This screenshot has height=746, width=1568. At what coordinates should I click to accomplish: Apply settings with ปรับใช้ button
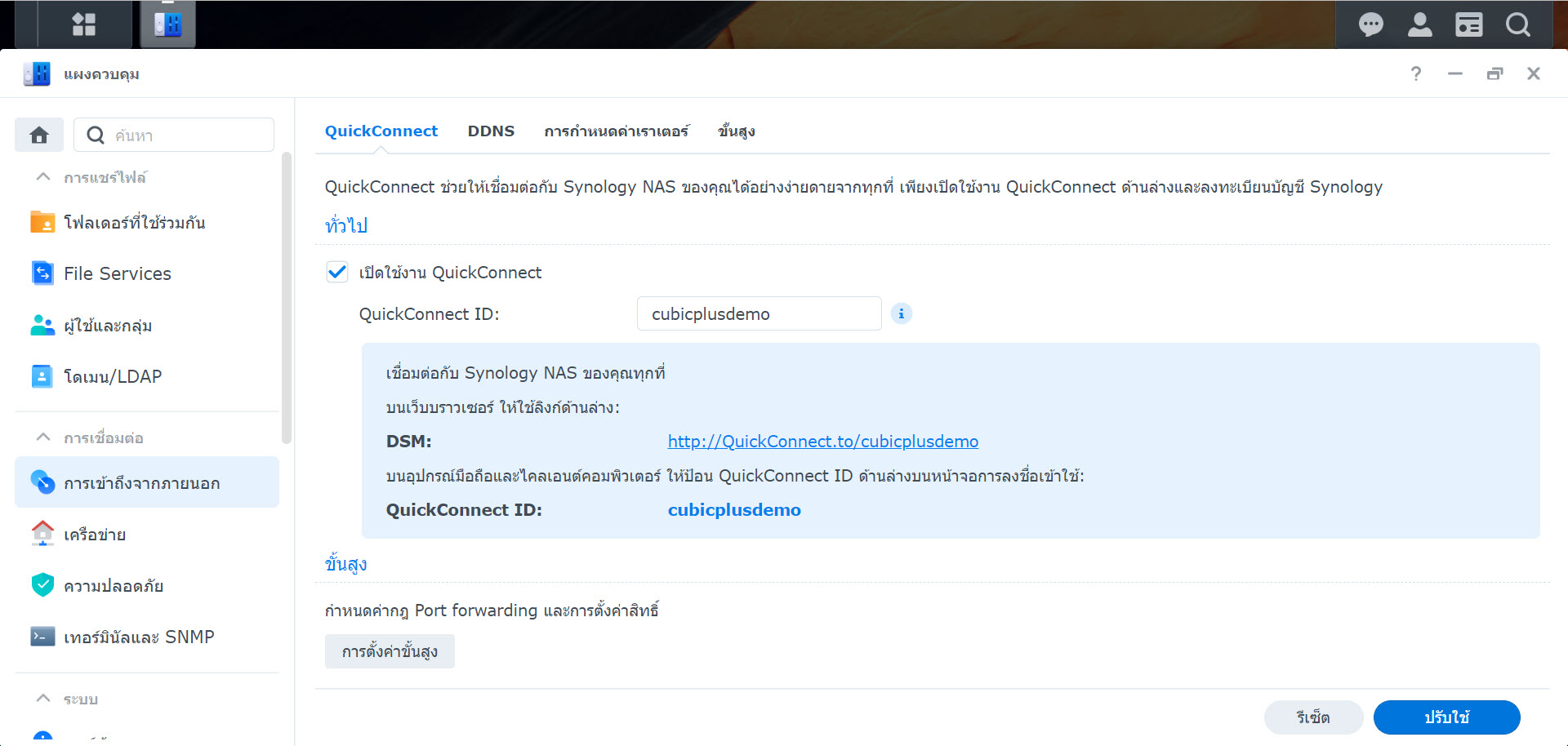point(1445,717)
